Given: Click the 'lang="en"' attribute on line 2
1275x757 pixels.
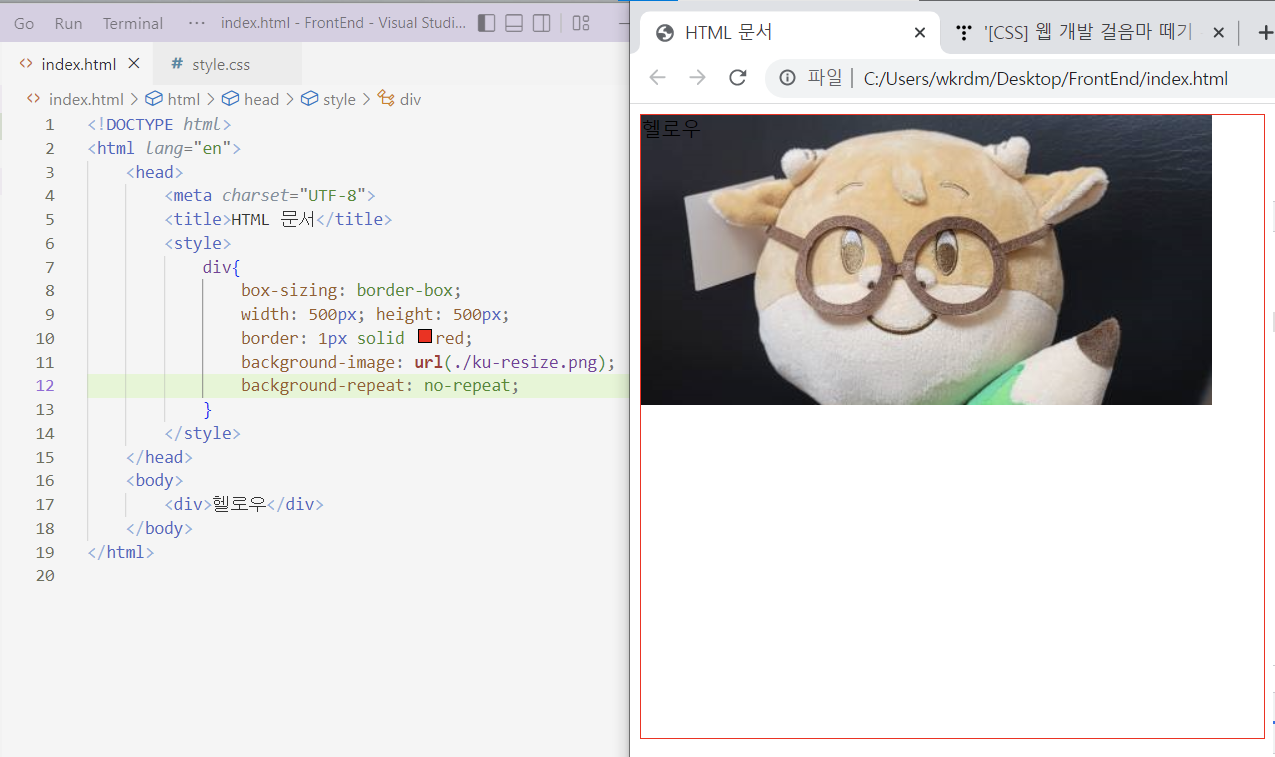Looking at the screenshot, I should coord(188,148).
